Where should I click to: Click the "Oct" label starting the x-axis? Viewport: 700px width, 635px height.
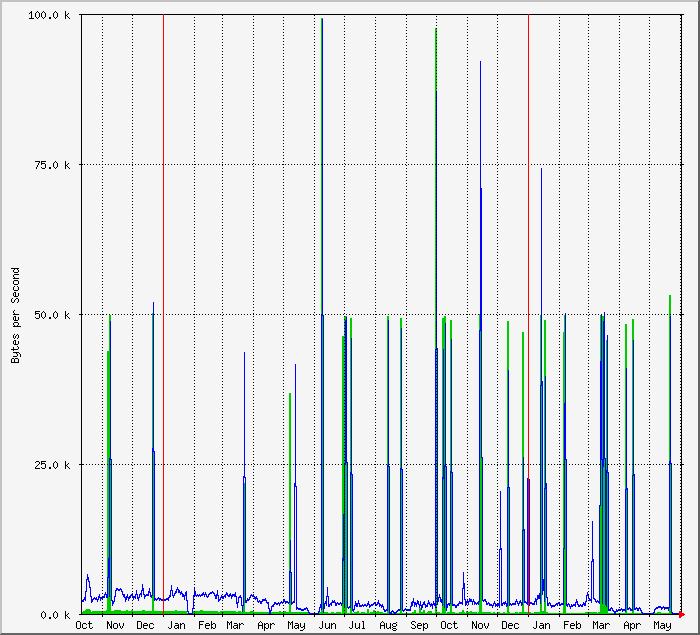84,625
